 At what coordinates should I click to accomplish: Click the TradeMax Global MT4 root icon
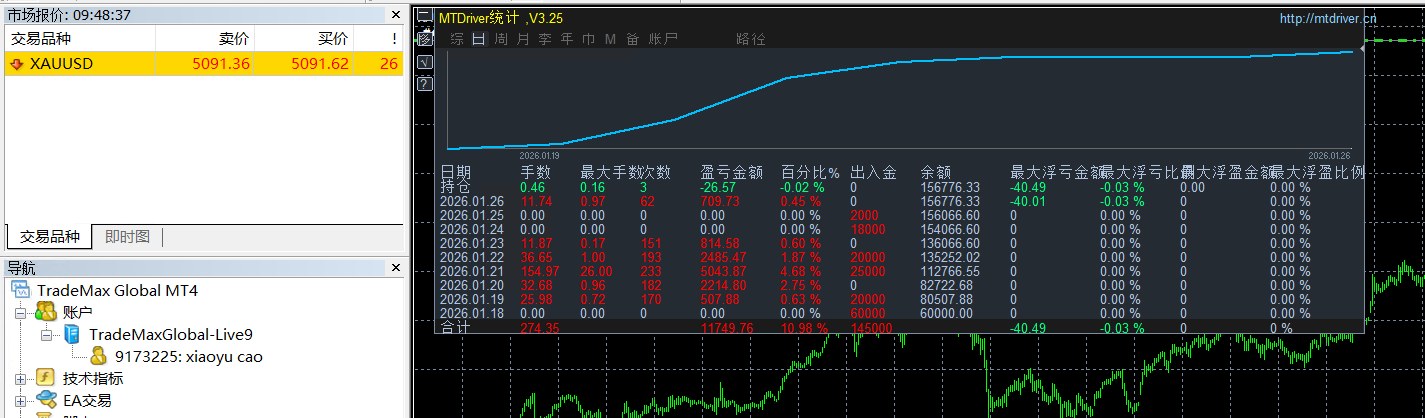tap(21, 290)
